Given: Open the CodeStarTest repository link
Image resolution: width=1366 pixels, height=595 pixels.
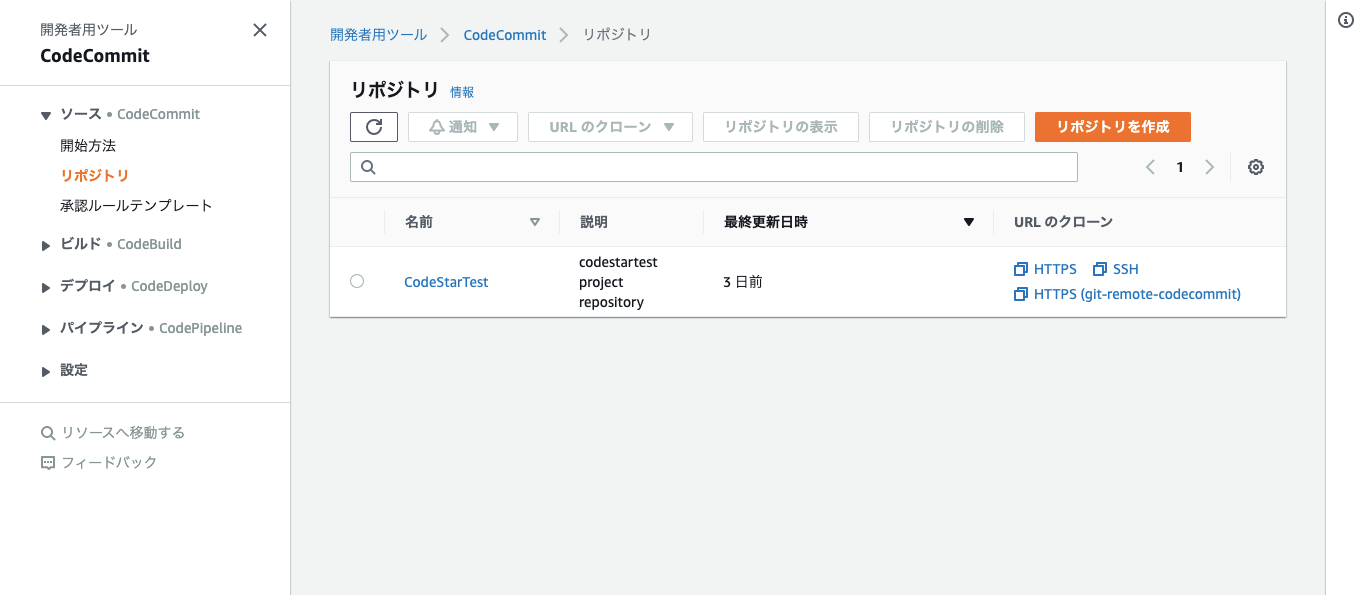Looking at the screenshot, I should click(x=446, y=282).
